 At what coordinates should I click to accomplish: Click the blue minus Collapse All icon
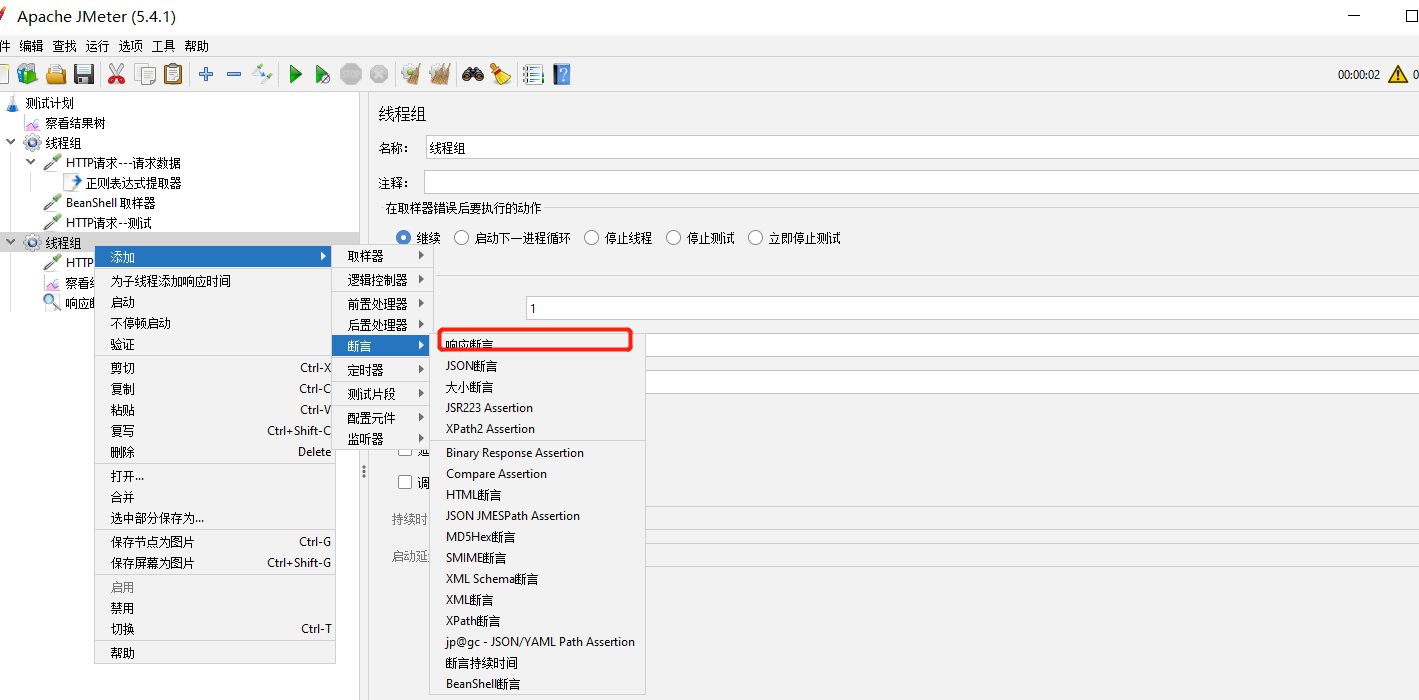234,74
